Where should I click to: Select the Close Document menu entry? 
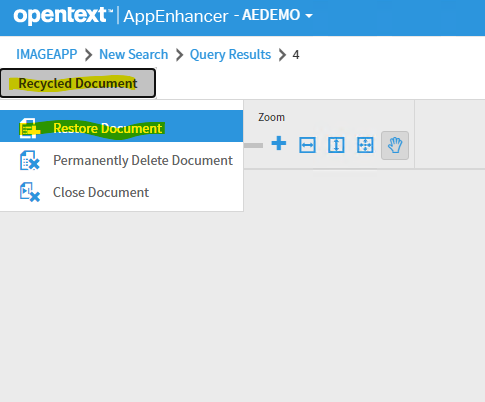pyautogui.click(x=121, y=192)
